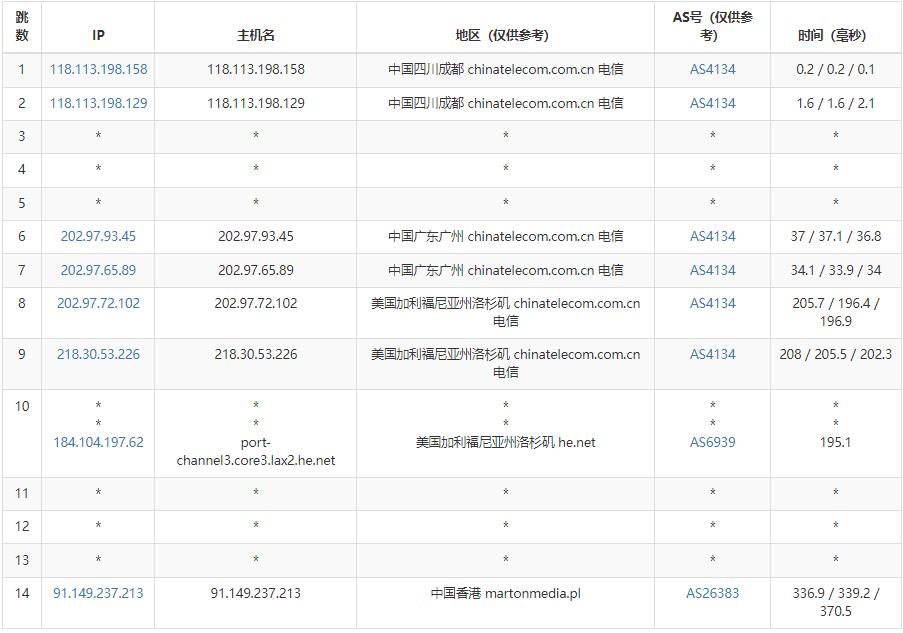Select time value 205.7 / 196.4 / 196.9
The height and width of the screenshot is (633, 903).
(x=836, y=312)
